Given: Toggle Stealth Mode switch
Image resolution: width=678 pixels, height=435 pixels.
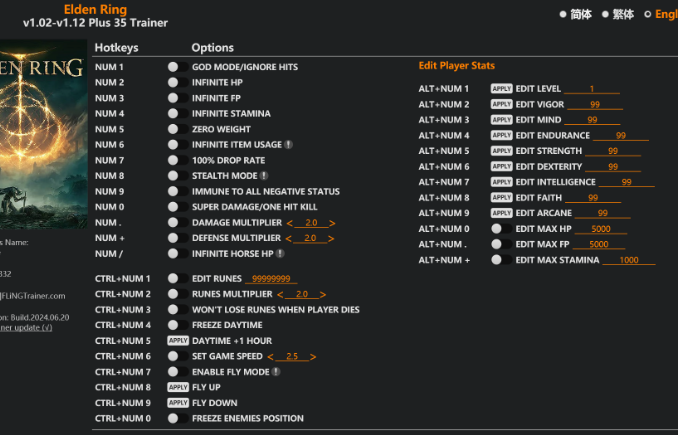Looking at the screenshot, I should (x=178, y=176).
